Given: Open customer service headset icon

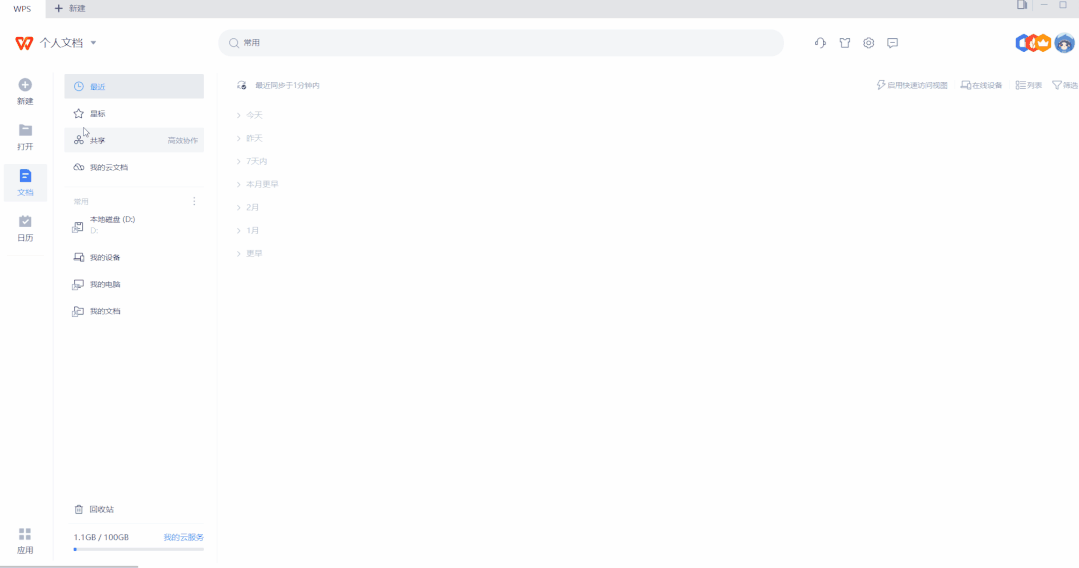Looking at the screenshot, I should point(820,43).
